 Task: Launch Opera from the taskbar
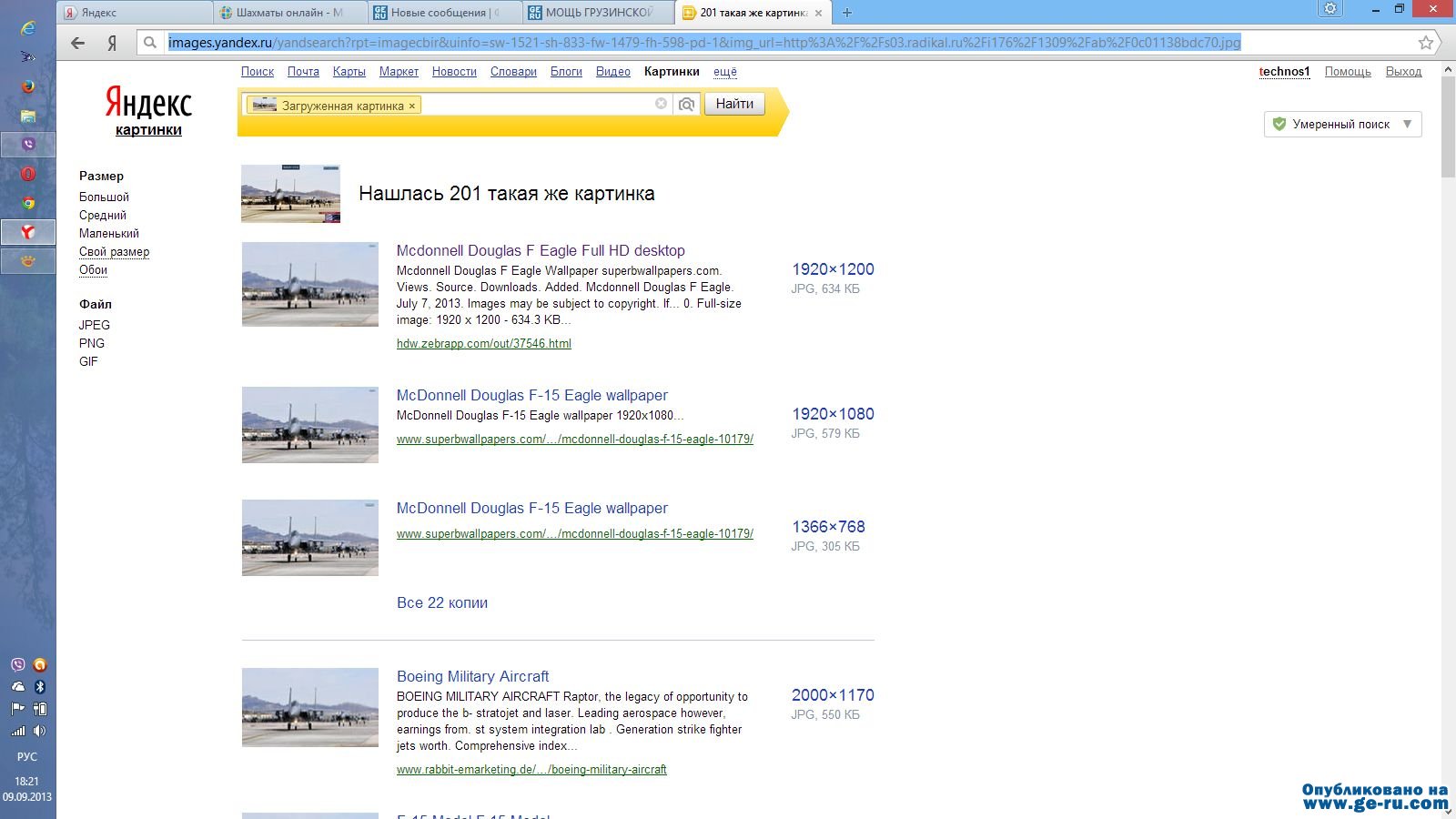pyautogui.click(x=28, y=174)
